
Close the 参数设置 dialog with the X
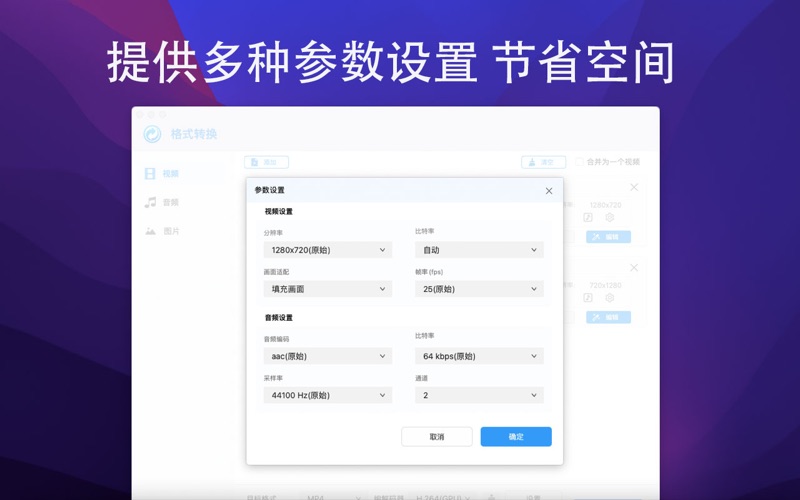pos(549,191)
